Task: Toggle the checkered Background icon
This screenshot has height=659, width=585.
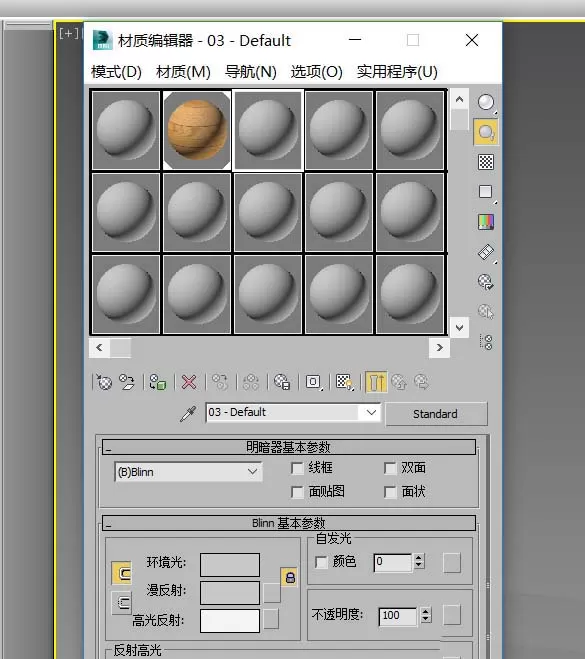Action: pyautogui.click(x=486, y=162)
